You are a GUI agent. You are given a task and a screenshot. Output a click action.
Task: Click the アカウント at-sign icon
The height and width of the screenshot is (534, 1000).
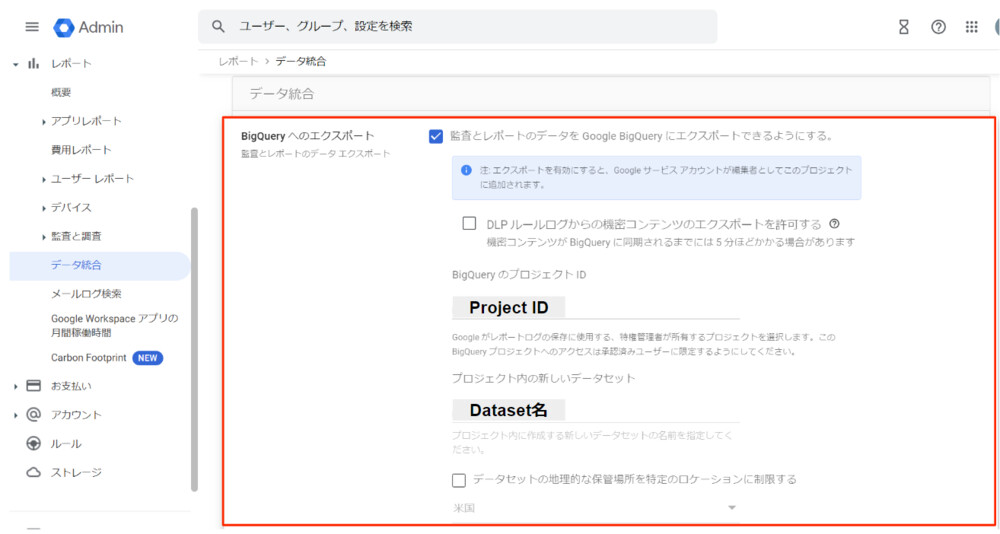[x=33, y=415]
